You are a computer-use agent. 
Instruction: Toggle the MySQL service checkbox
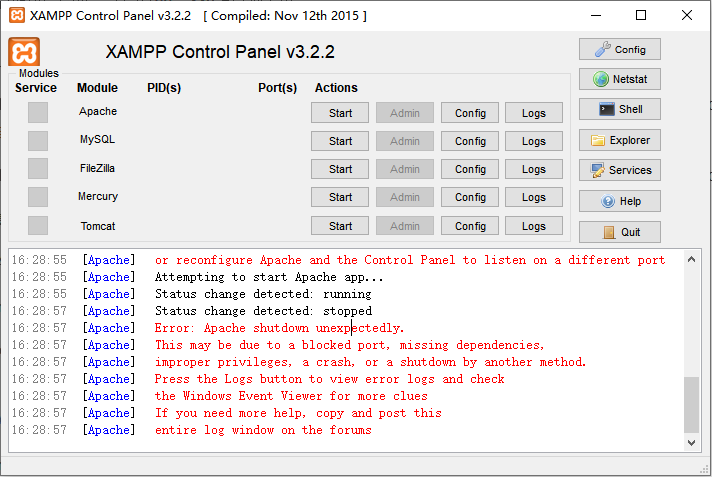(x=38, y=140)
